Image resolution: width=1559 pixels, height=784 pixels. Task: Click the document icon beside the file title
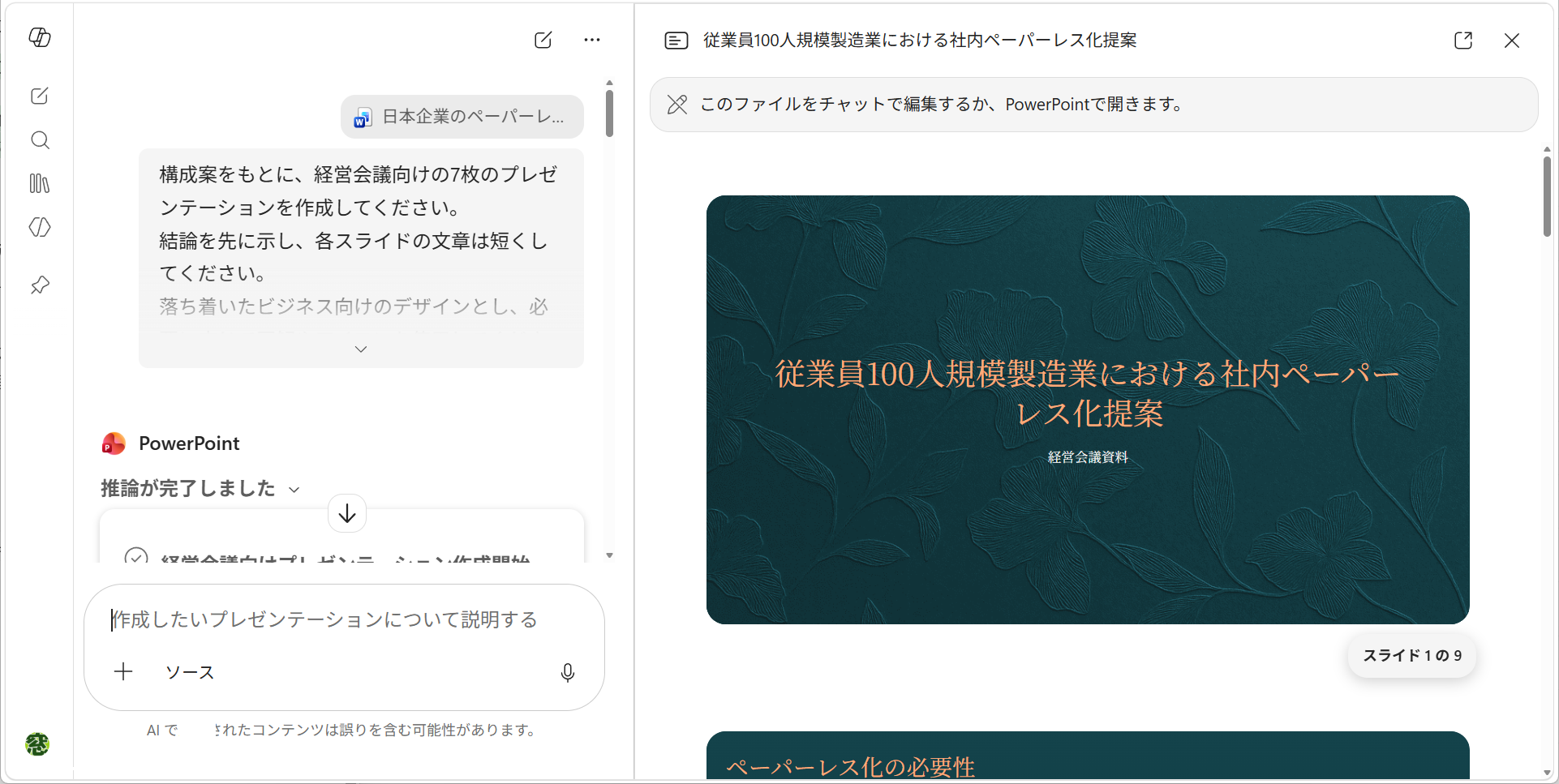(676, 41)
